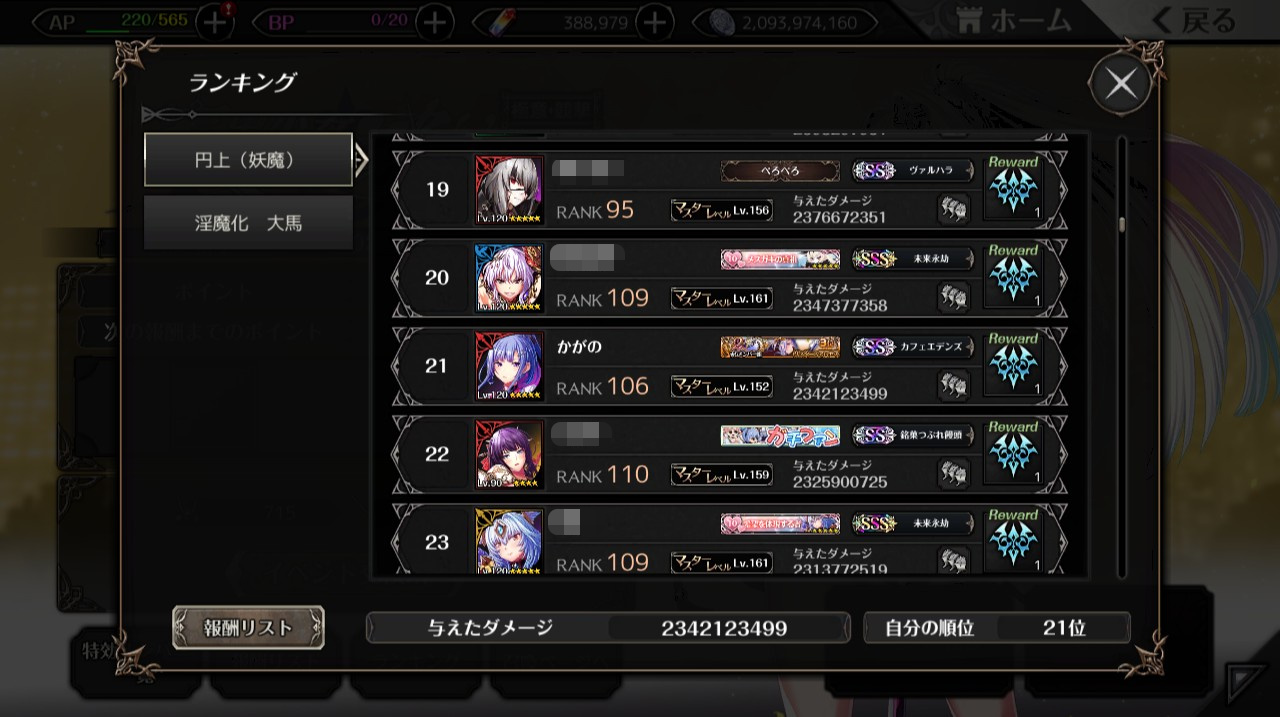The height and width of the screenshot is (717, 1280).
Task: Open the ヴァルハラ guild badge
Action: click(913, 171)
